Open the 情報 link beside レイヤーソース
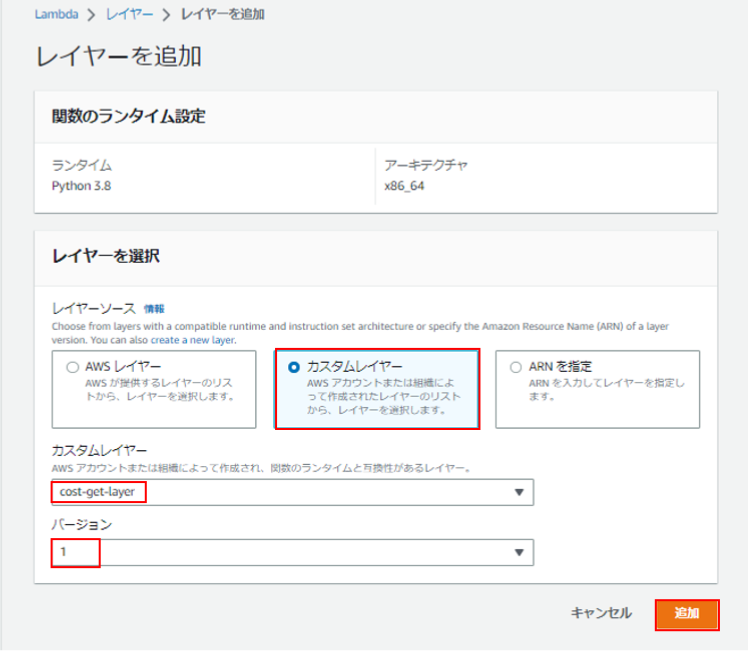This screenshot has width=751, height=656. click(x=154, y=309)
